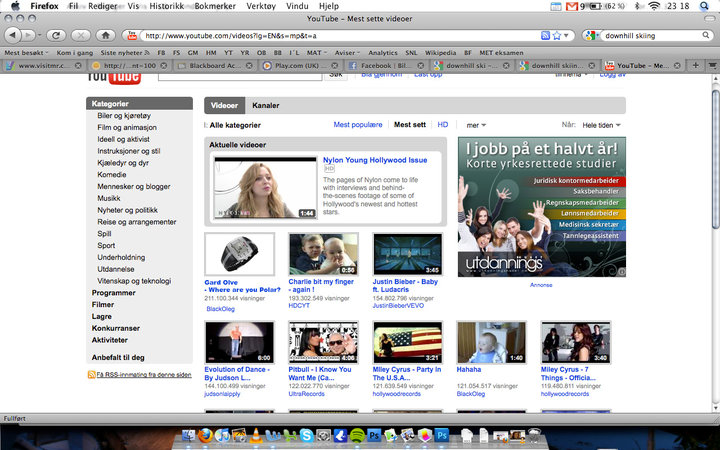Click the Bluetooth icon in the menu bar
The image size is (720, 450).
click(637, 6)
